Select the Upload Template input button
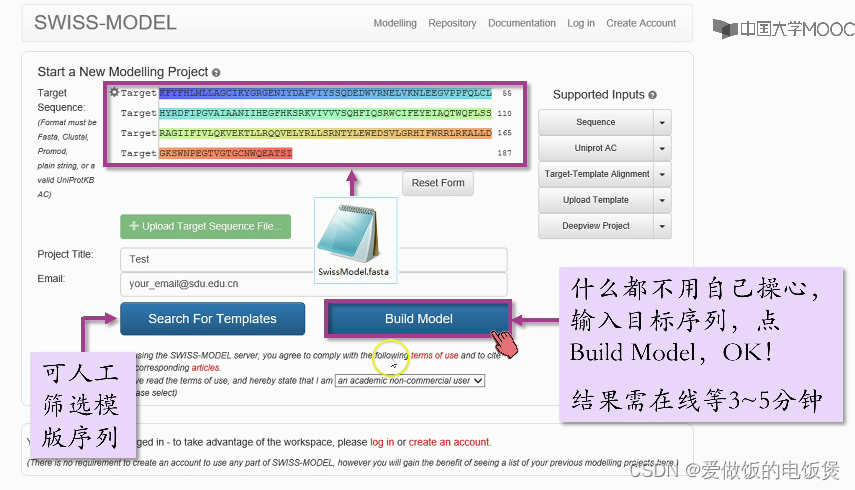This screenshot has width=855, height=490. [x=595, y=200]
